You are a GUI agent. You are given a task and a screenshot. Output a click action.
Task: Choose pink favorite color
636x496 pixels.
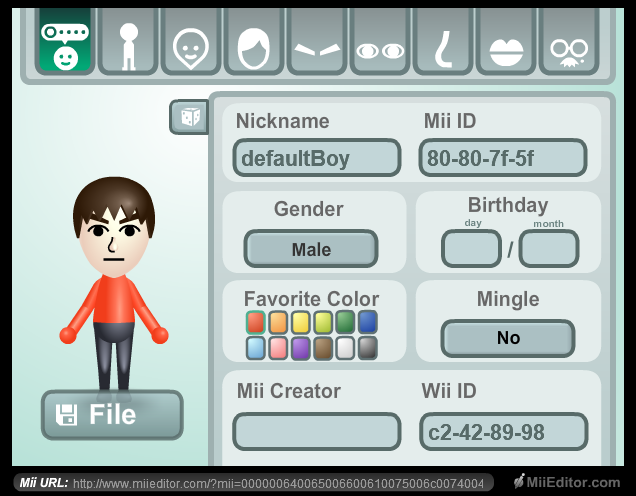(x=278, y=348)
